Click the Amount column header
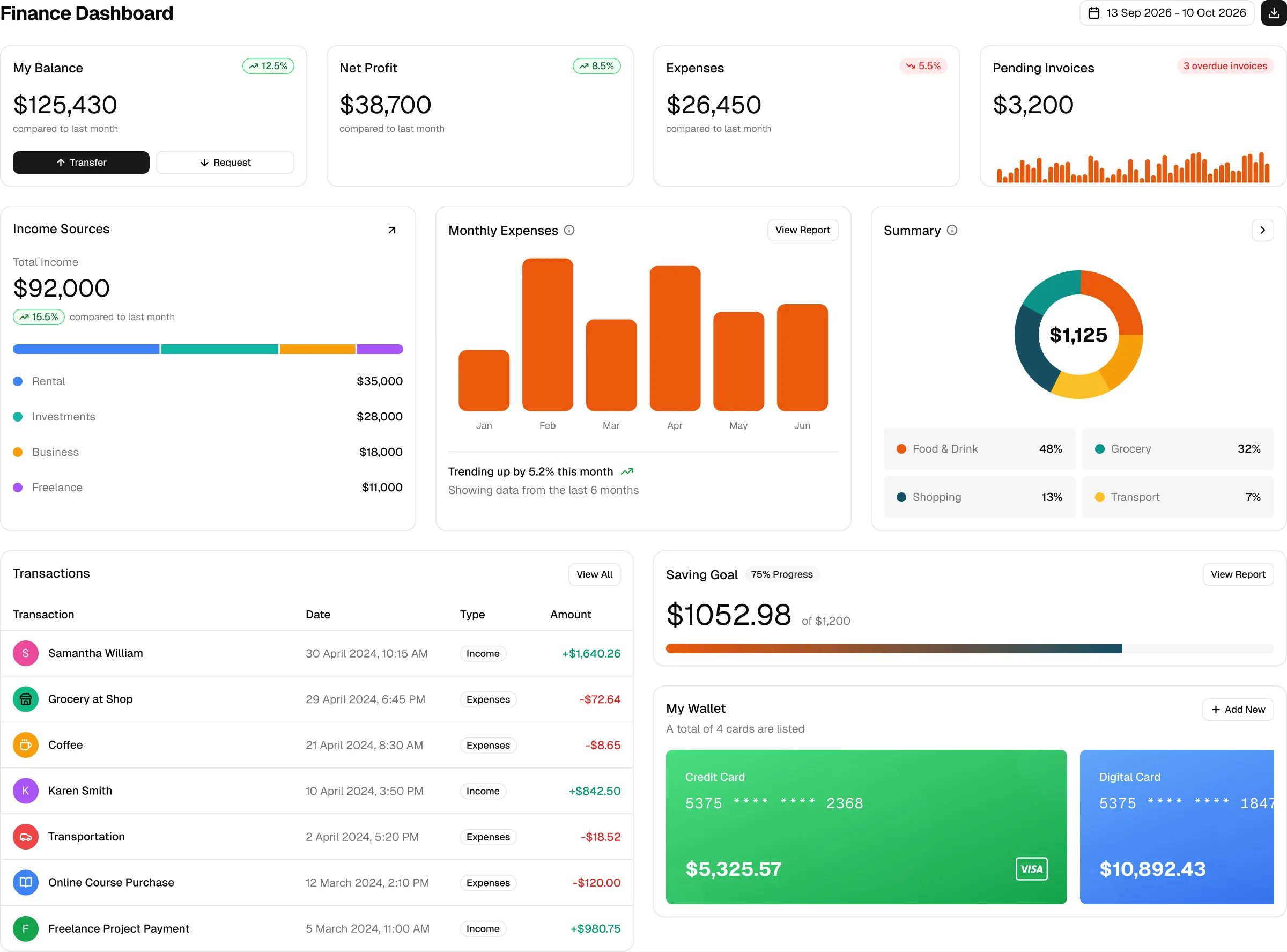Screen dimensions: 1287x952 point(571,614)
